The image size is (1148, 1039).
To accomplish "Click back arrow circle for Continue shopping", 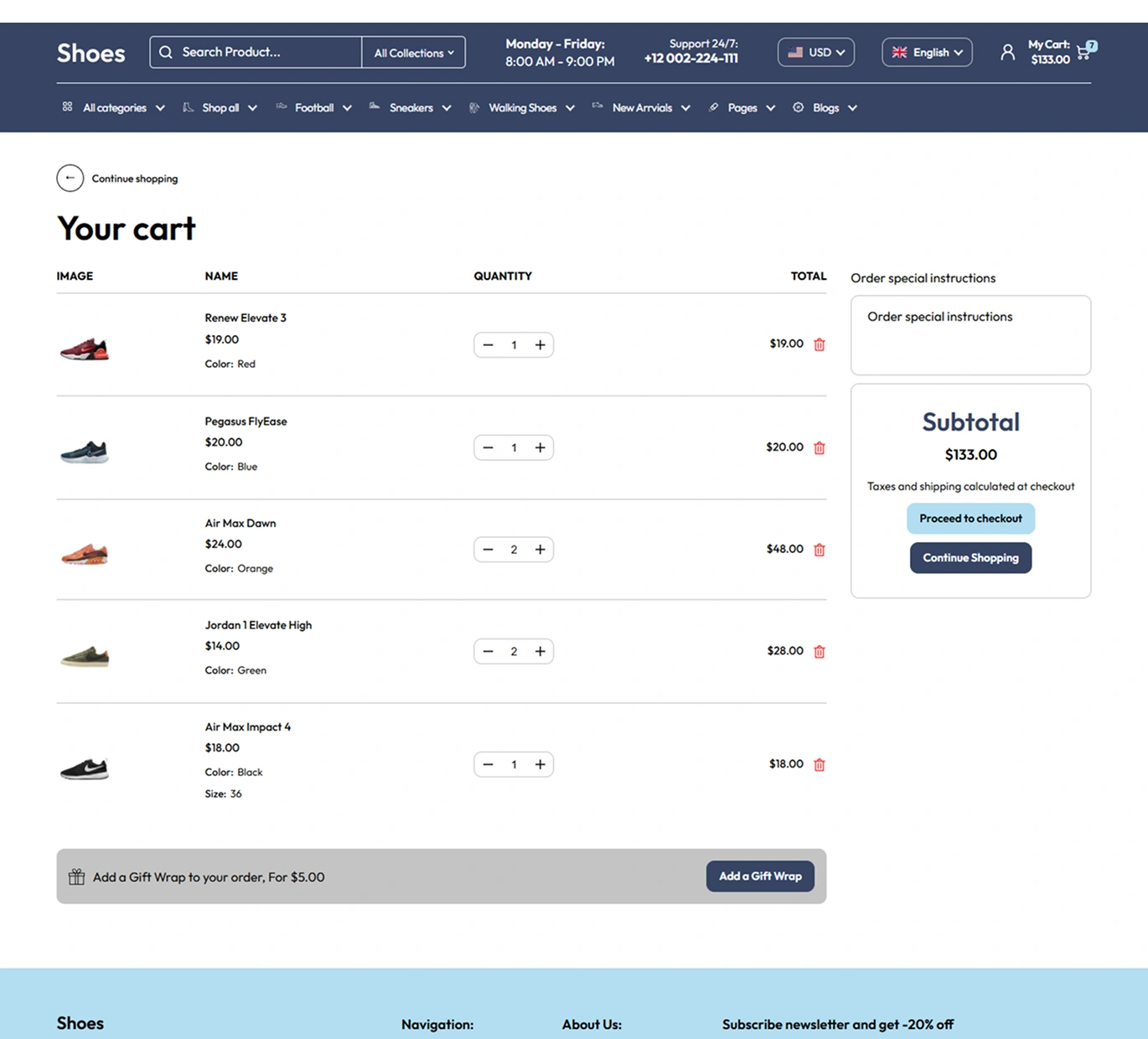I will pyautogui.click(x=70, y=178).
